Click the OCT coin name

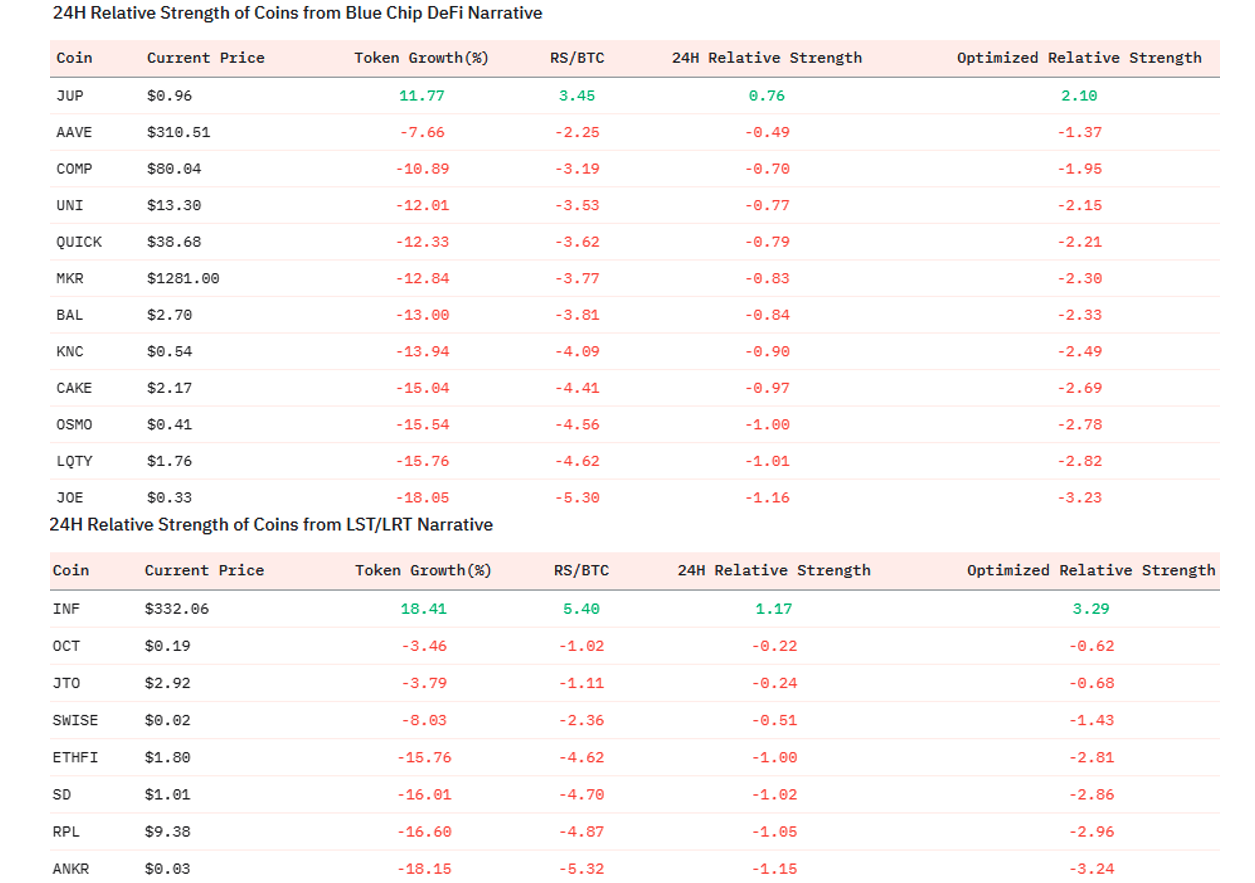(66, 646)
